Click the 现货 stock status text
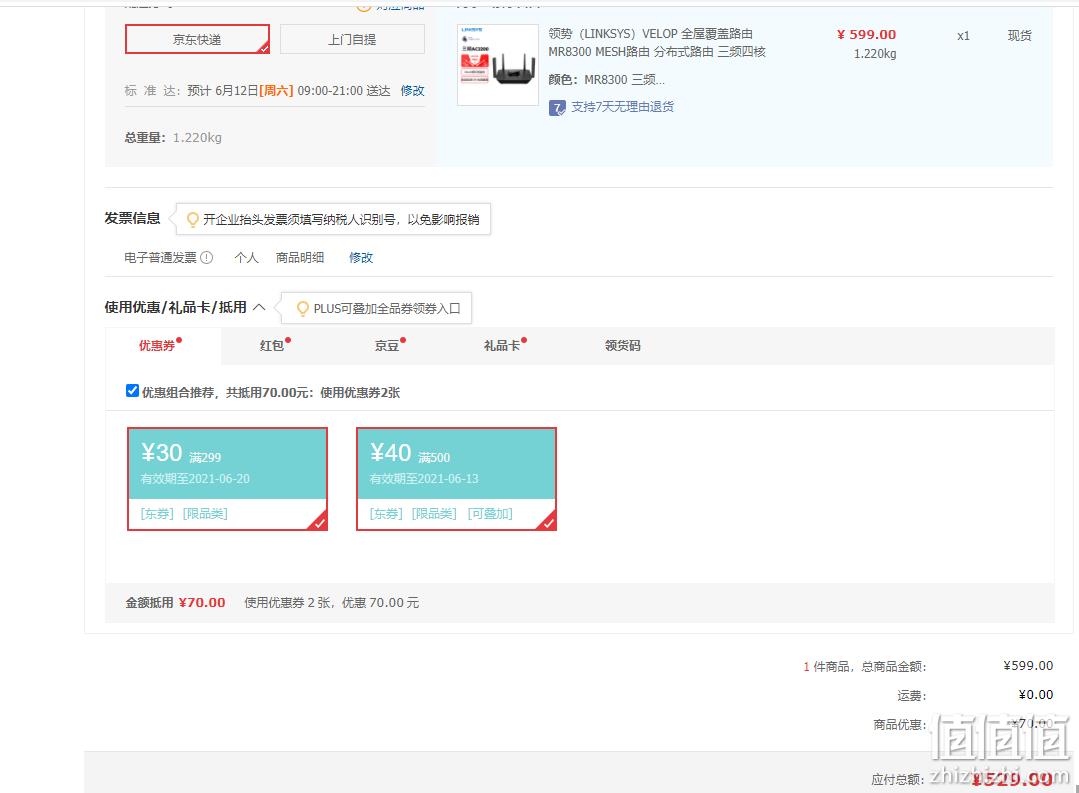Viewport: 1079px width, 793px height. point(1019,36)
